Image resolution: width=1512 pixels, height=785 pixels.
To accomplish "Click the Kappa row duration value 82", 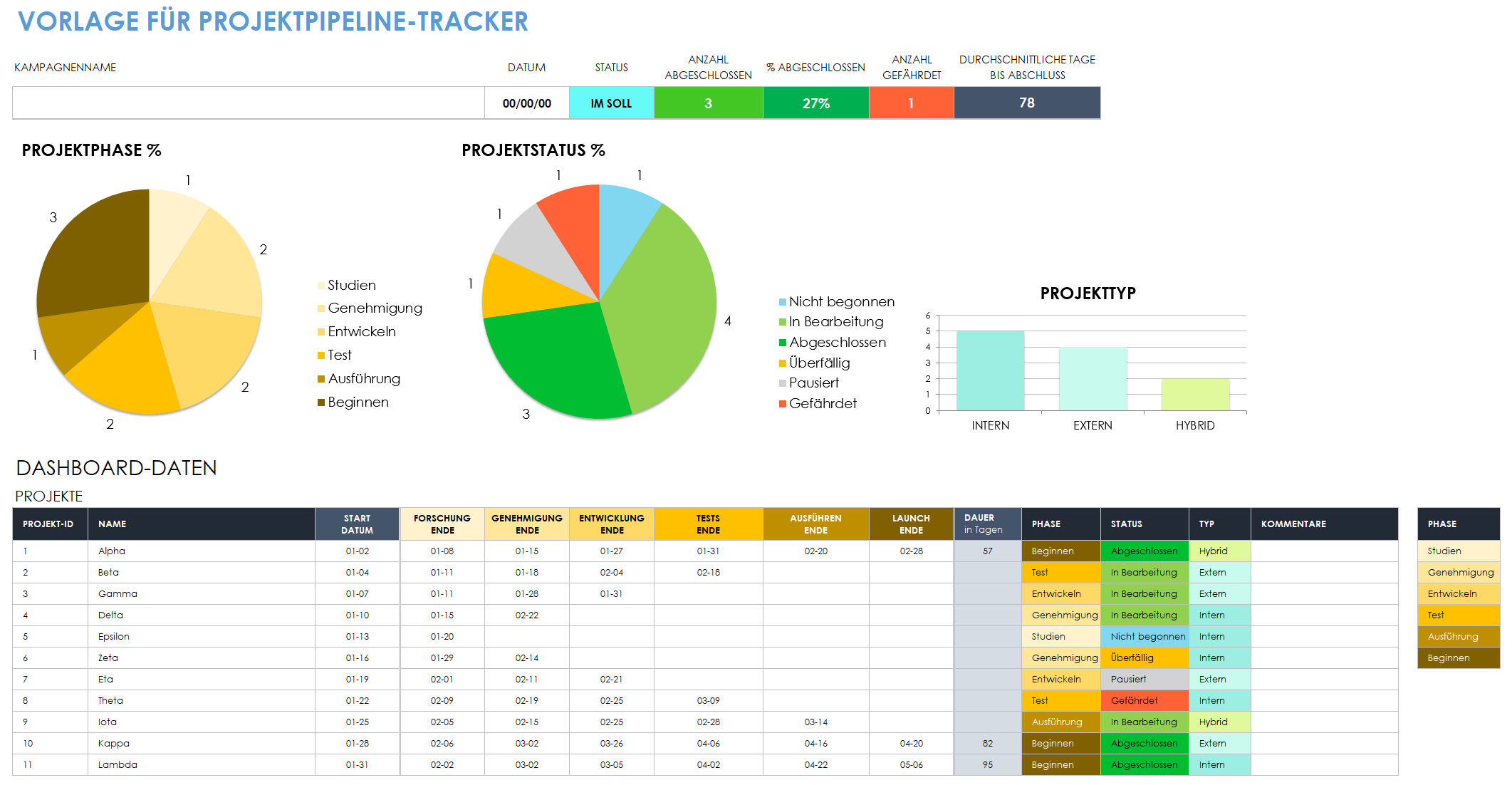I will click(x=988, y=744).
